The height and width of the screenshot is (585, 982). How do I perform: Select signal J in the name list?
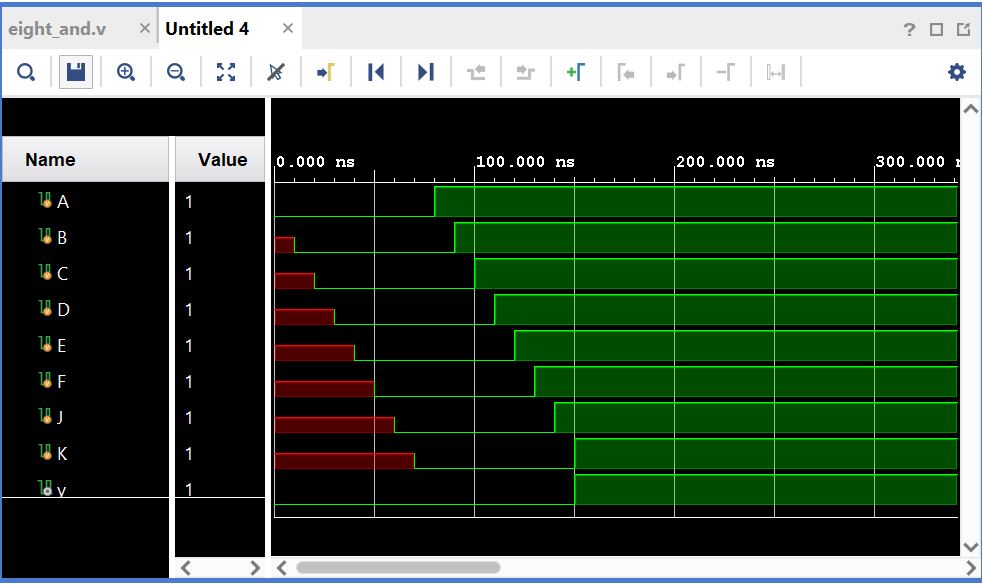pyautogui.click(x=60, y=418)
